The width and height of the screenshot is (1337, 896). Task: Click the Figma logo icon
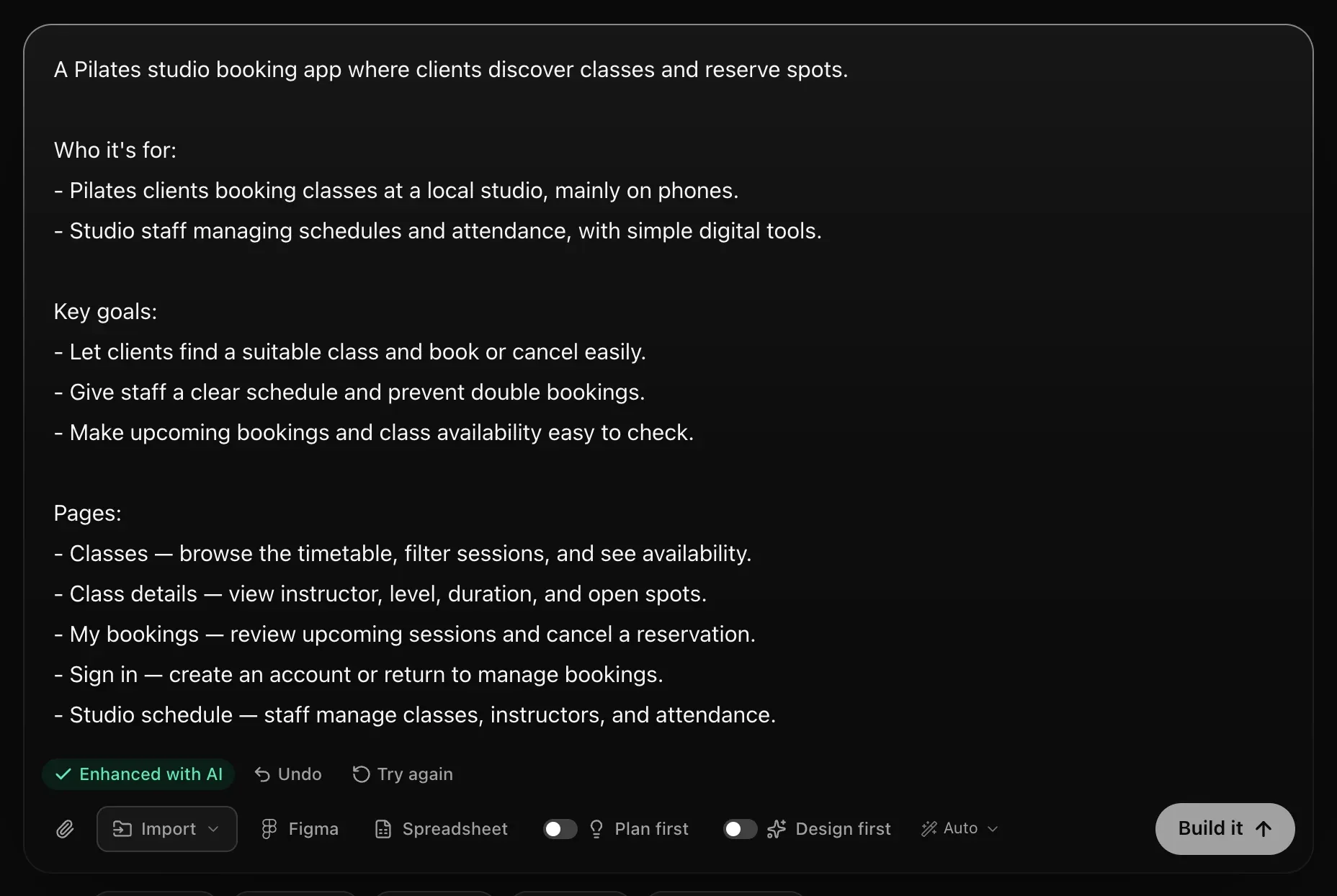[269, 829]
